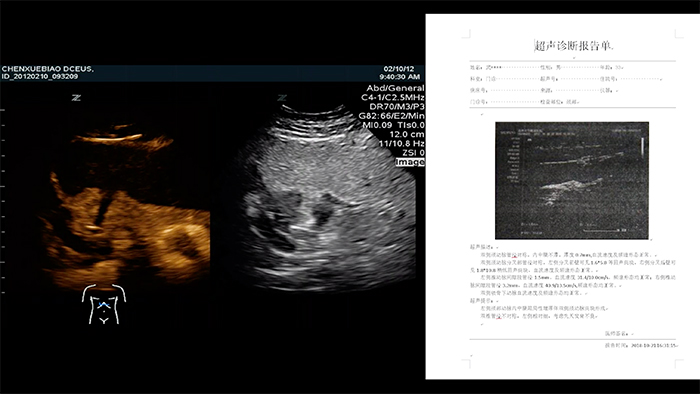Click the 11/10.8 Hz frame rate readout

click(x=401, y=144)
